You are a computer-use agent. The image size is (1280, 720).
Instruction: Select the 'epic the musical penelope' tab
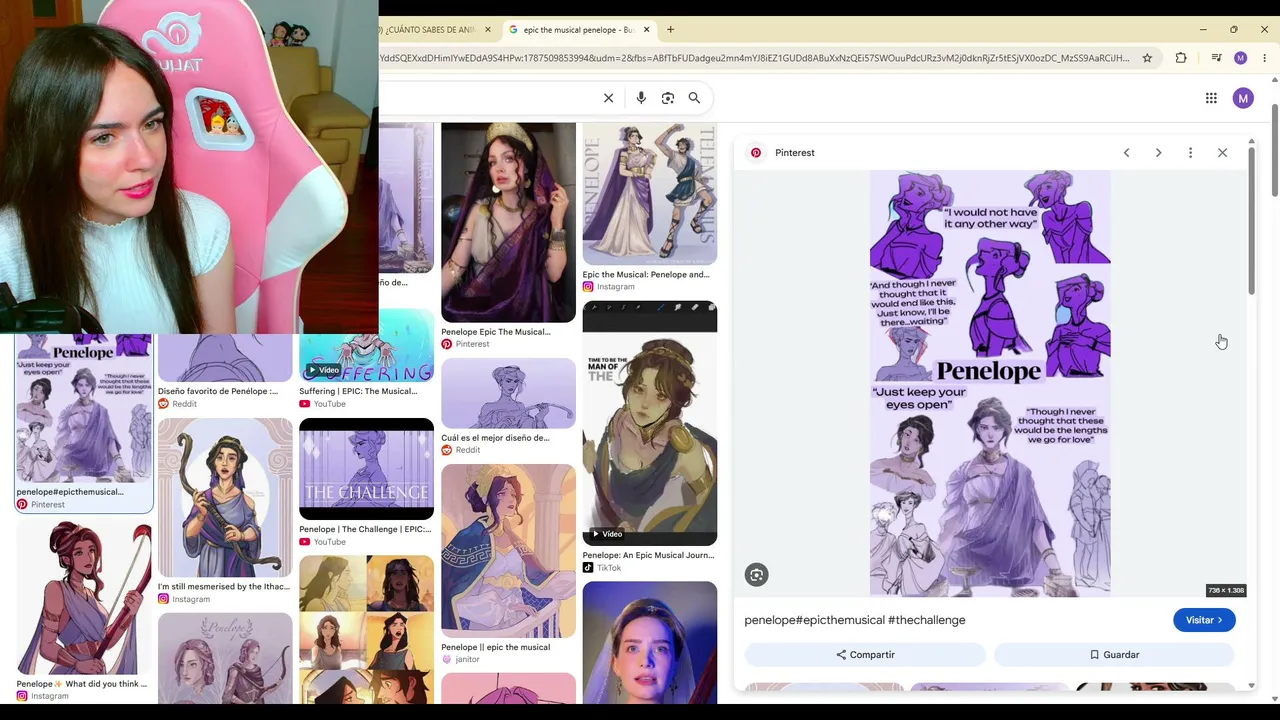578,30
